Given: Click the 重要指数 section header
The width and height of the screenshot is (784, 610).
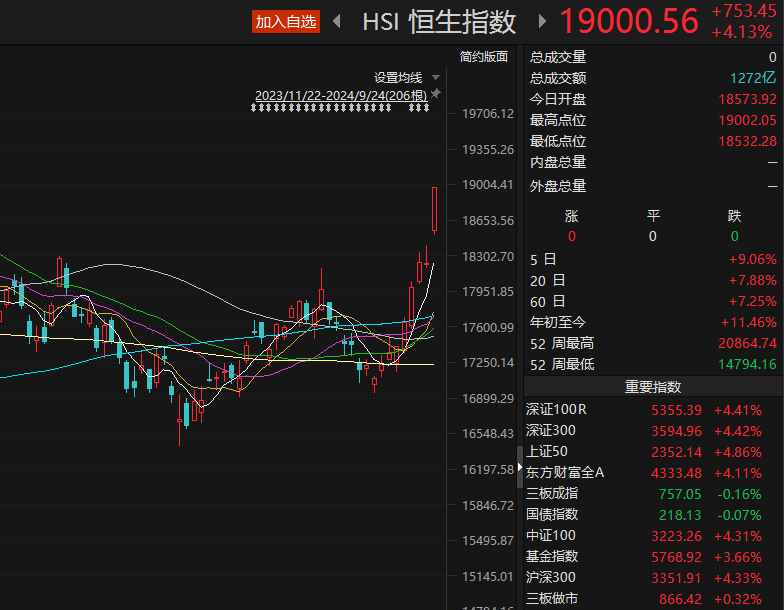Looking at the screenshot, I should tap(653, 387).
